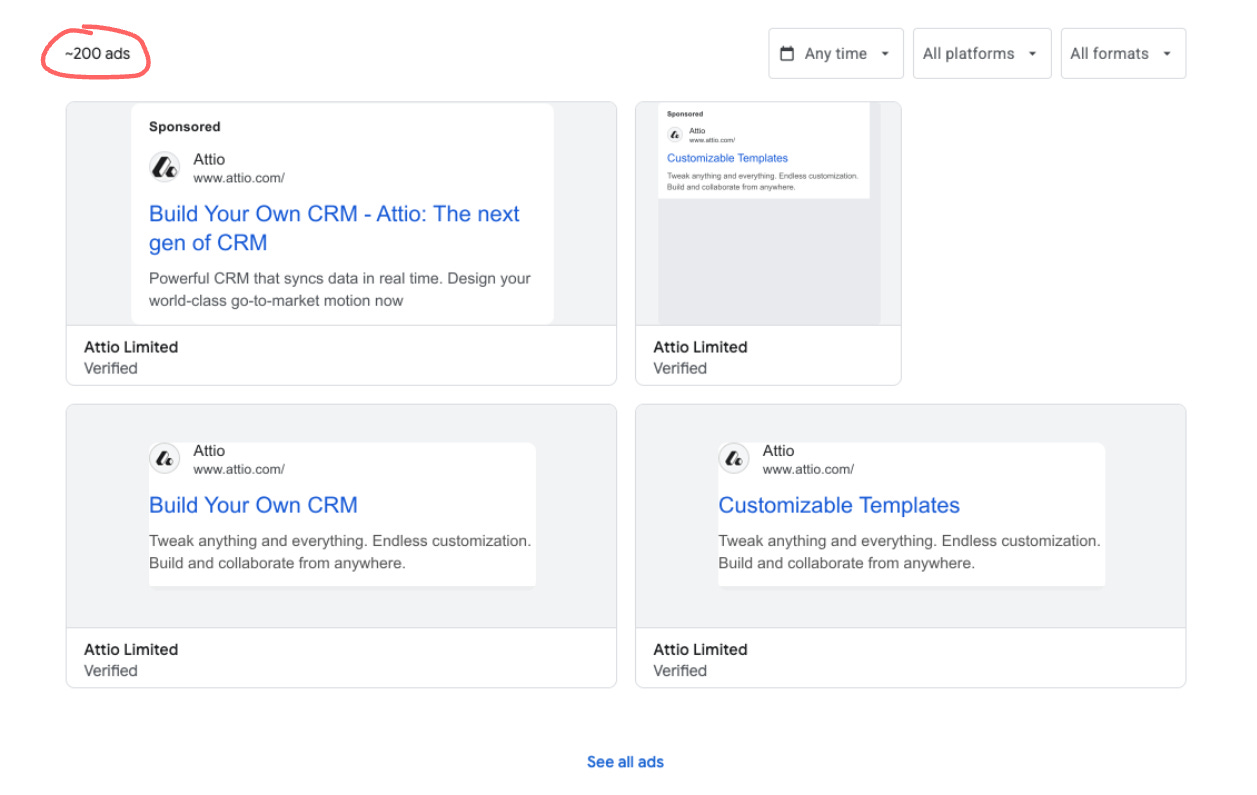1257x795 pixels.
Task: Click Attio logo in large Customizable Templates ad
Action: [734, 459]
